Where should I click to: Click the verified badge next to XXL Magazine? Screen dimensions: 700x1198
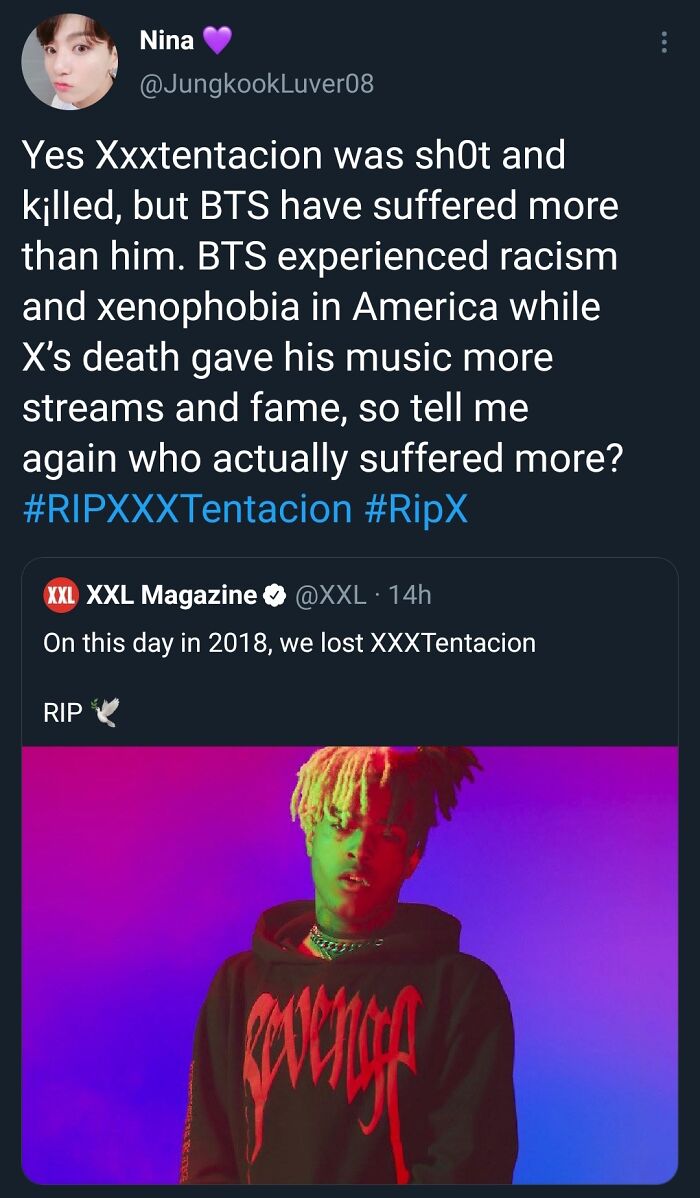click(x=277, y=595)
